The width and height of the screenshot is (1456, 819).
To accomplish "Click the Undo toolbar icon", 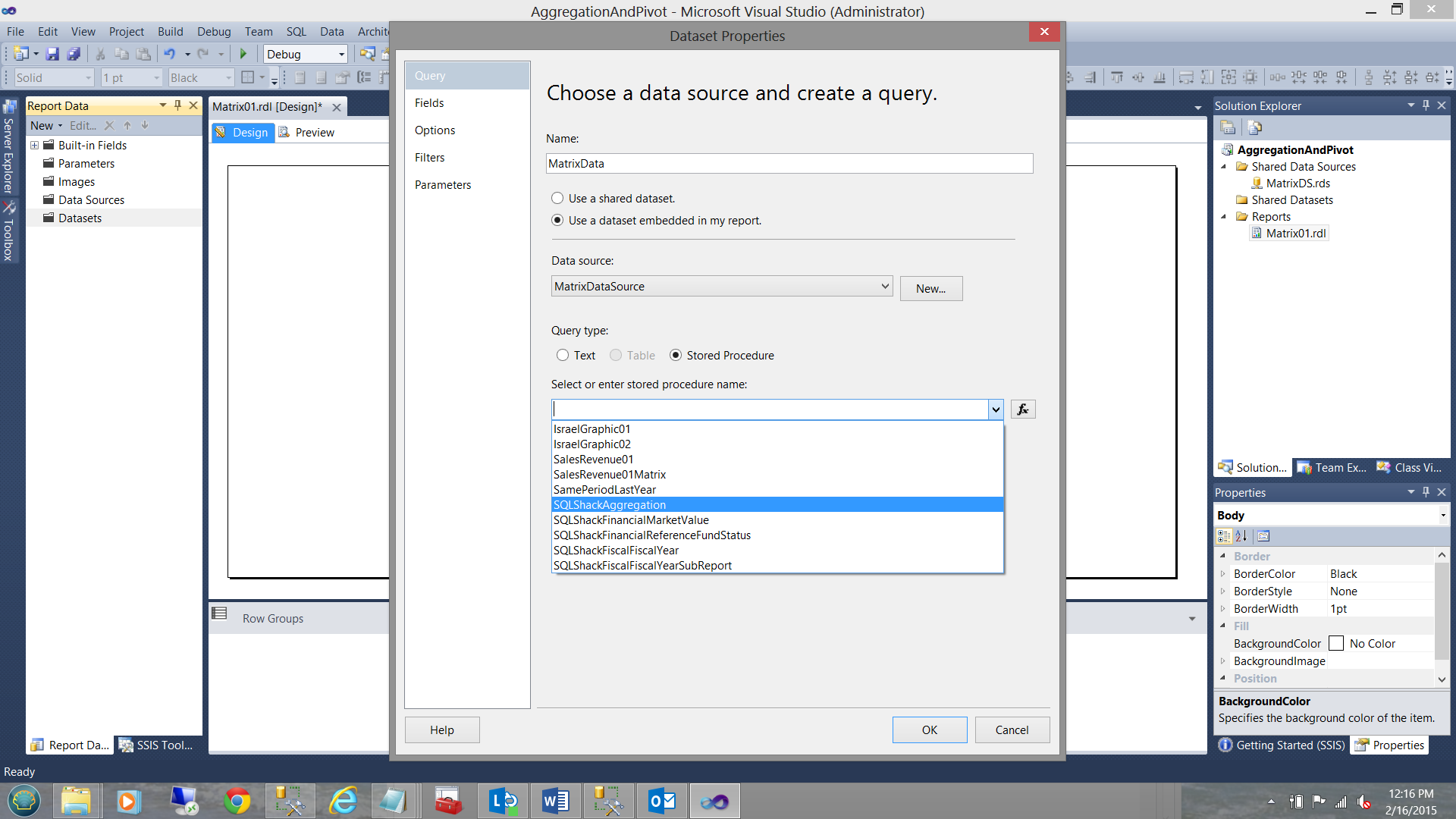I will (169, 54).
